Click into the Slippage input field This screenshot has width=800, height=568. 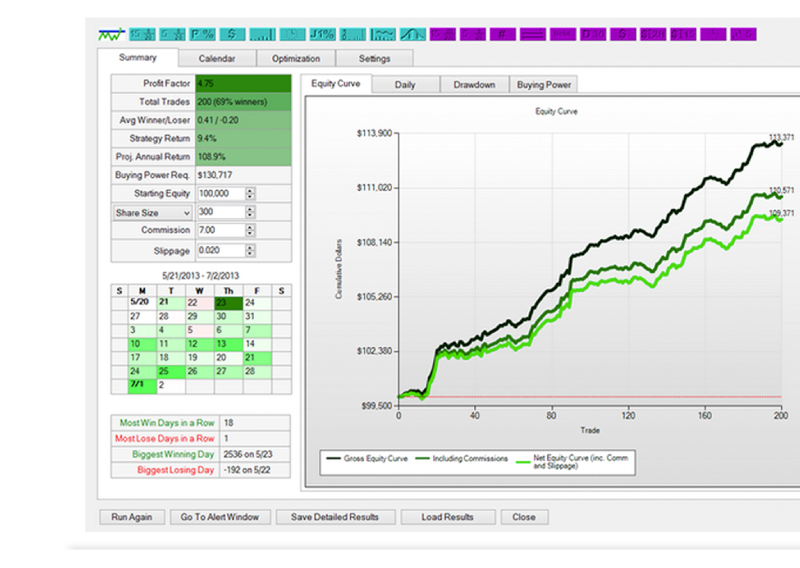219,251
